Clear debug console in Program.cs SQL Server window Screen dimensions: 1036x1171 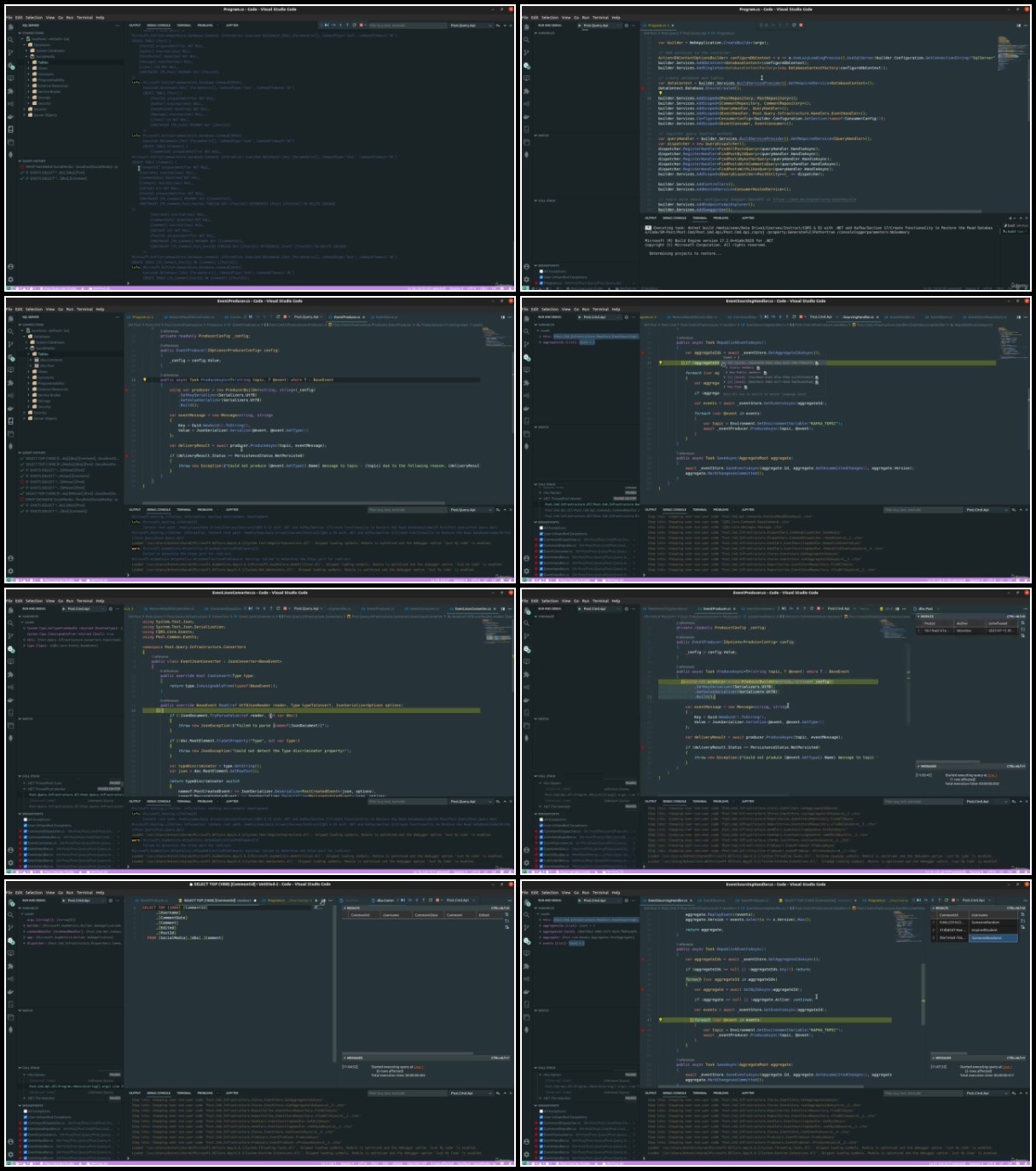[x=498, y=26]
